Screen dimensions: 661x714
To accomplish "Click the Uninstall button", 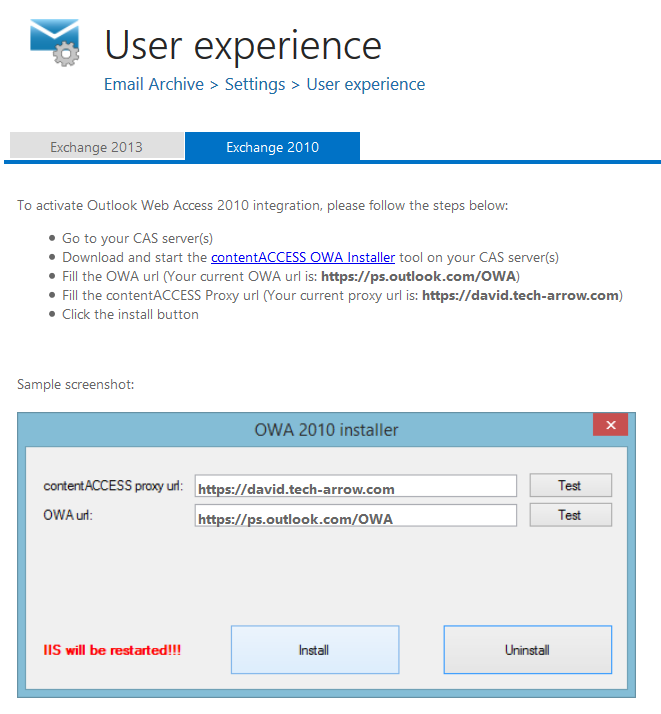I will [x=528, y=650].
